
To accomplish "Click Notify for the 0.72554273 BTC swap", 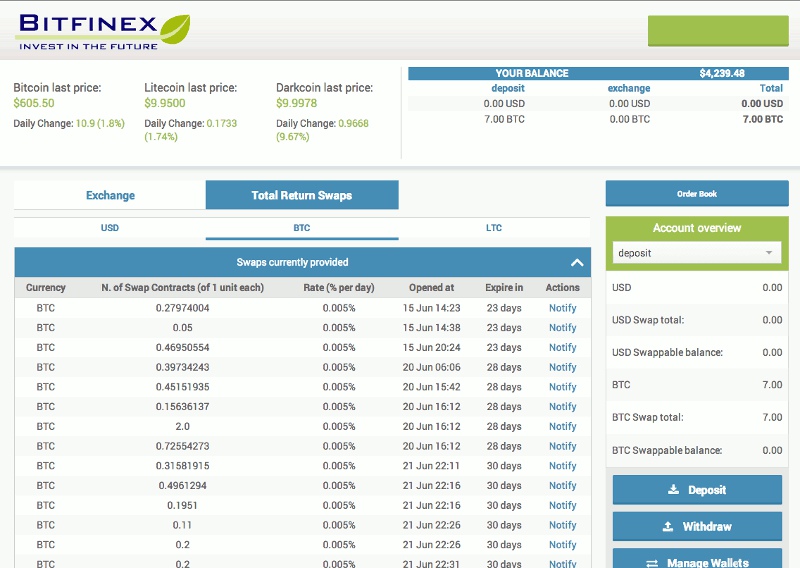I will [562, 446].
